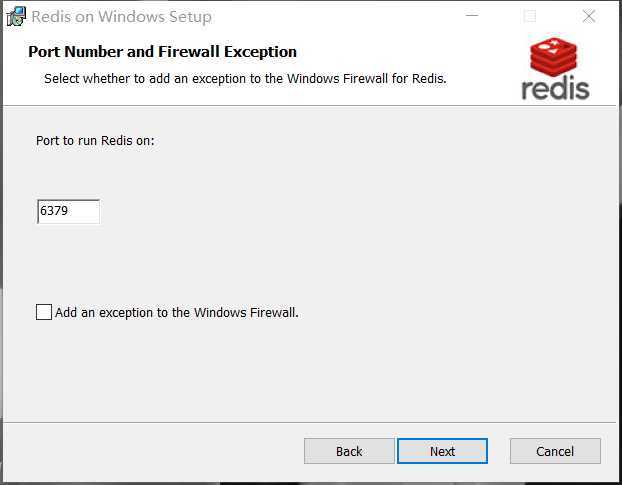The image size is (622, 485).
Task: Enable the Windows Firewall exception checkbox
Action: pos(44,312)
